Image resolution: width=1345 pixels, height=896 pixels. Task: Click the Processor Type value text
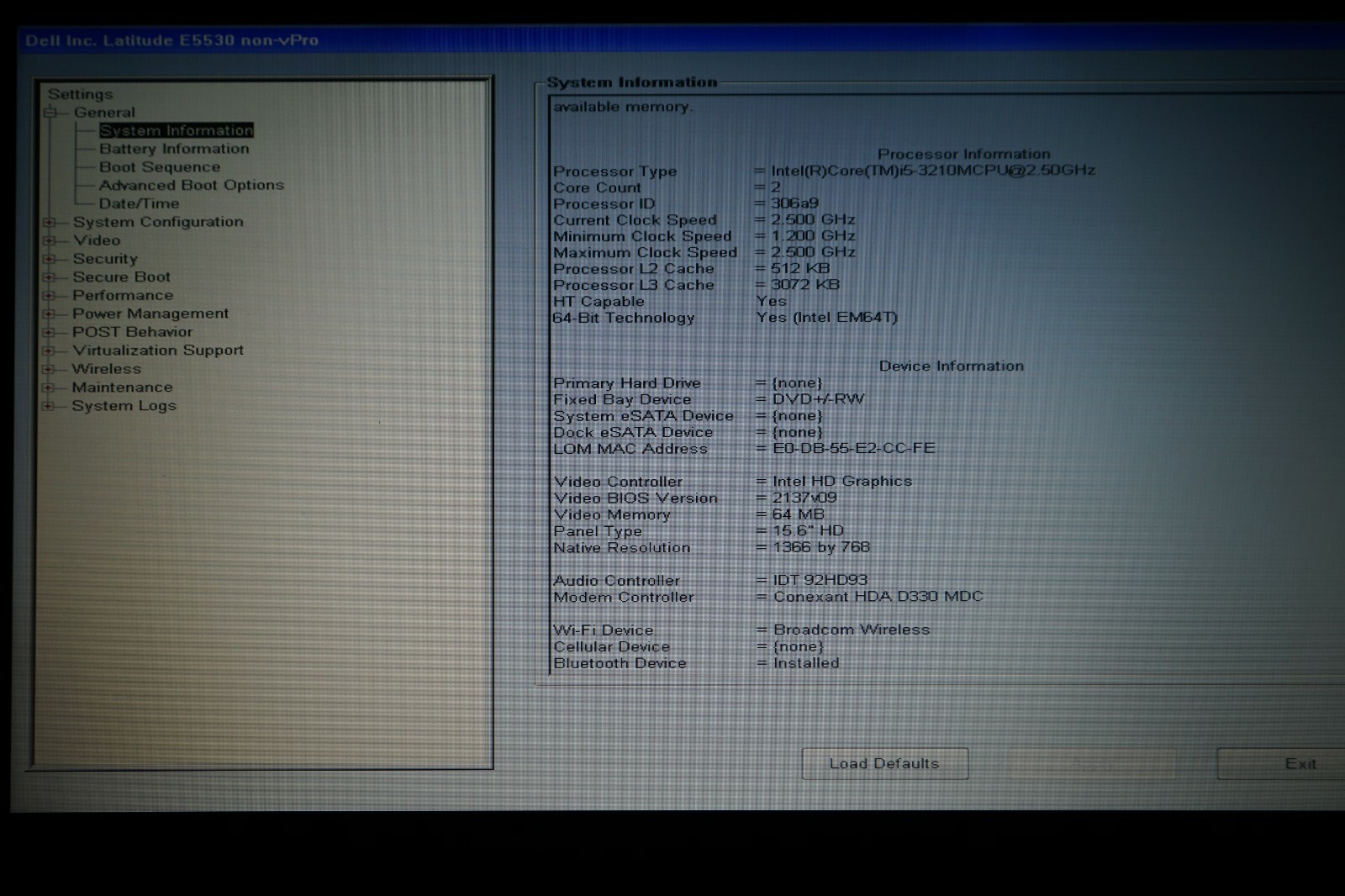point(933,171)
